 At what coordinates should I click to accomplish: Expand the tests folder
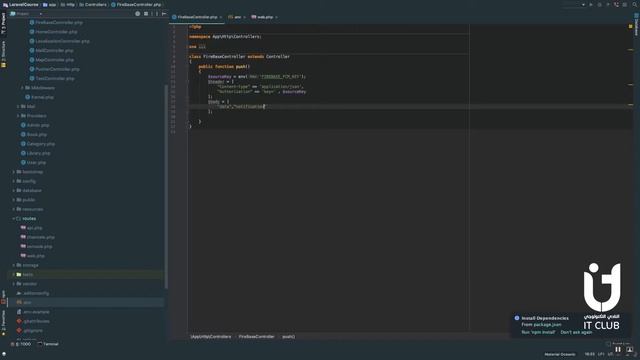pos(13,275)
